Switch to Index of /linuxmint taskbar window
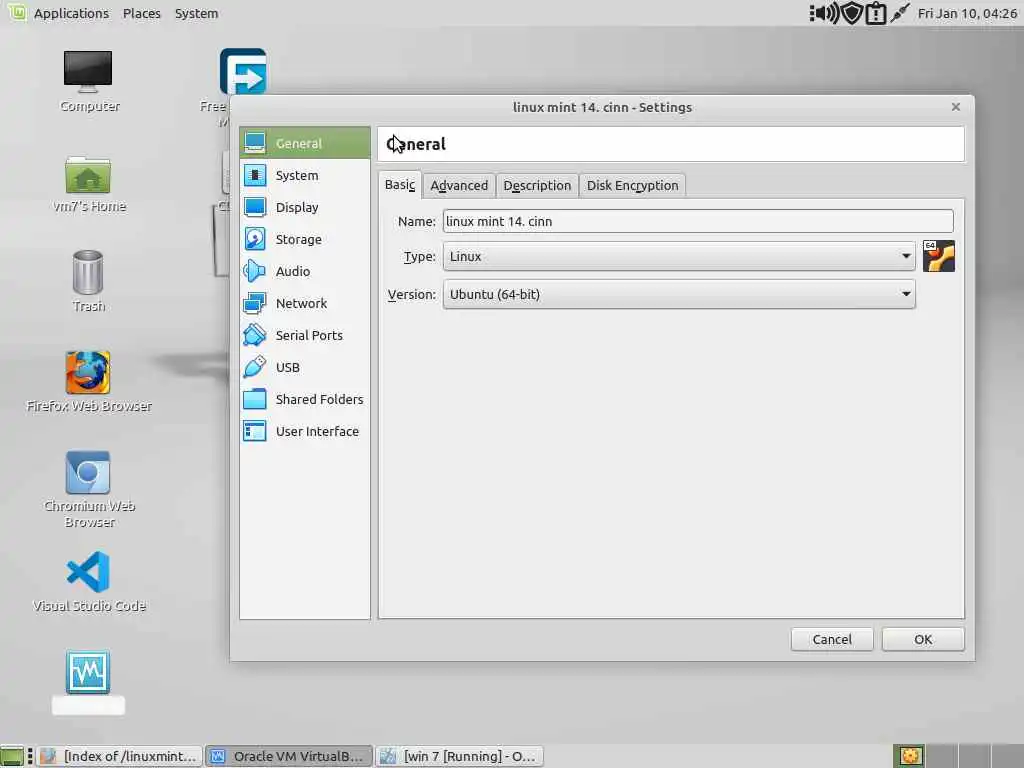Image resolution: width=1024 pixels, height=768 pixels. point(120,756)
